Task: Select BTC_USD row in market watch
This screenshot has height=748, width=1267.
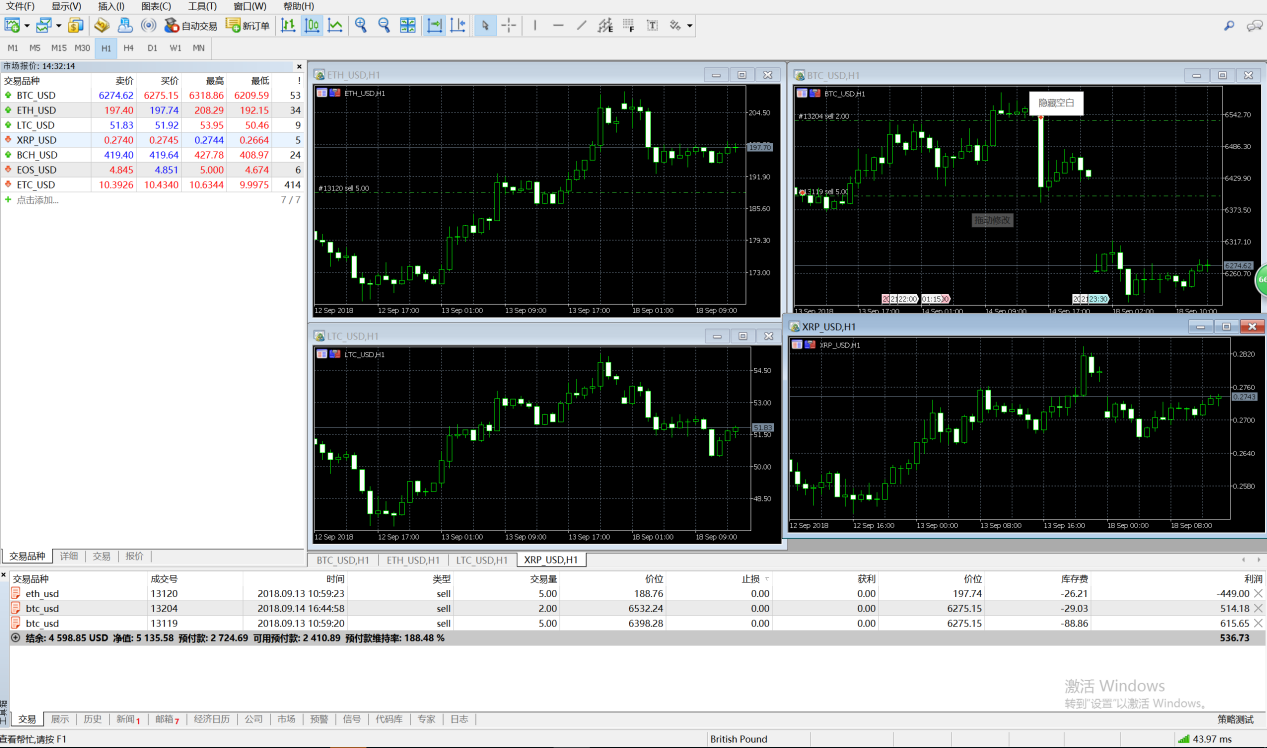Action: coord(152,95)
